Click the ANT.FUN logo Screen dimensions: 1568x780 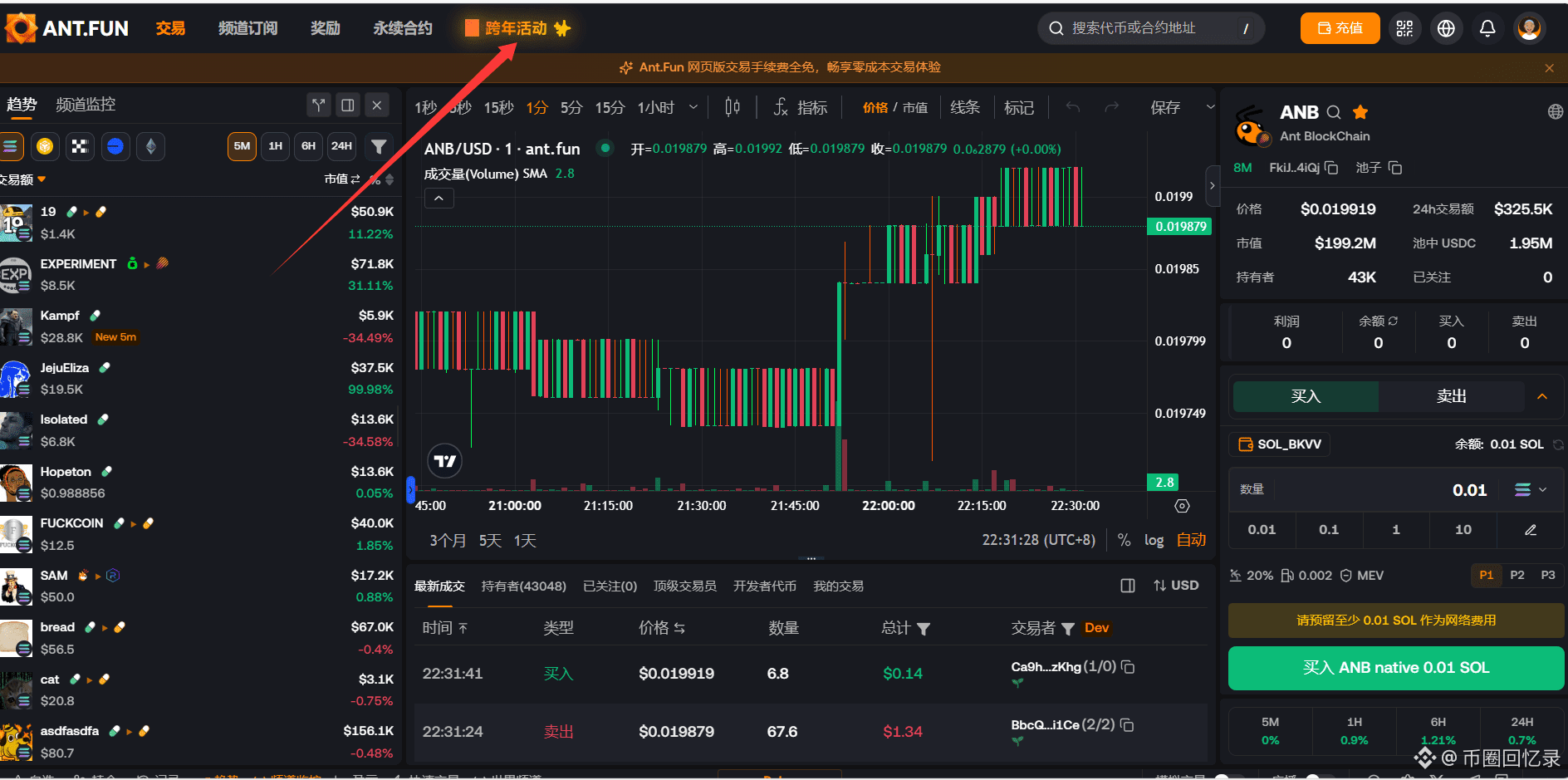[66, 28]
